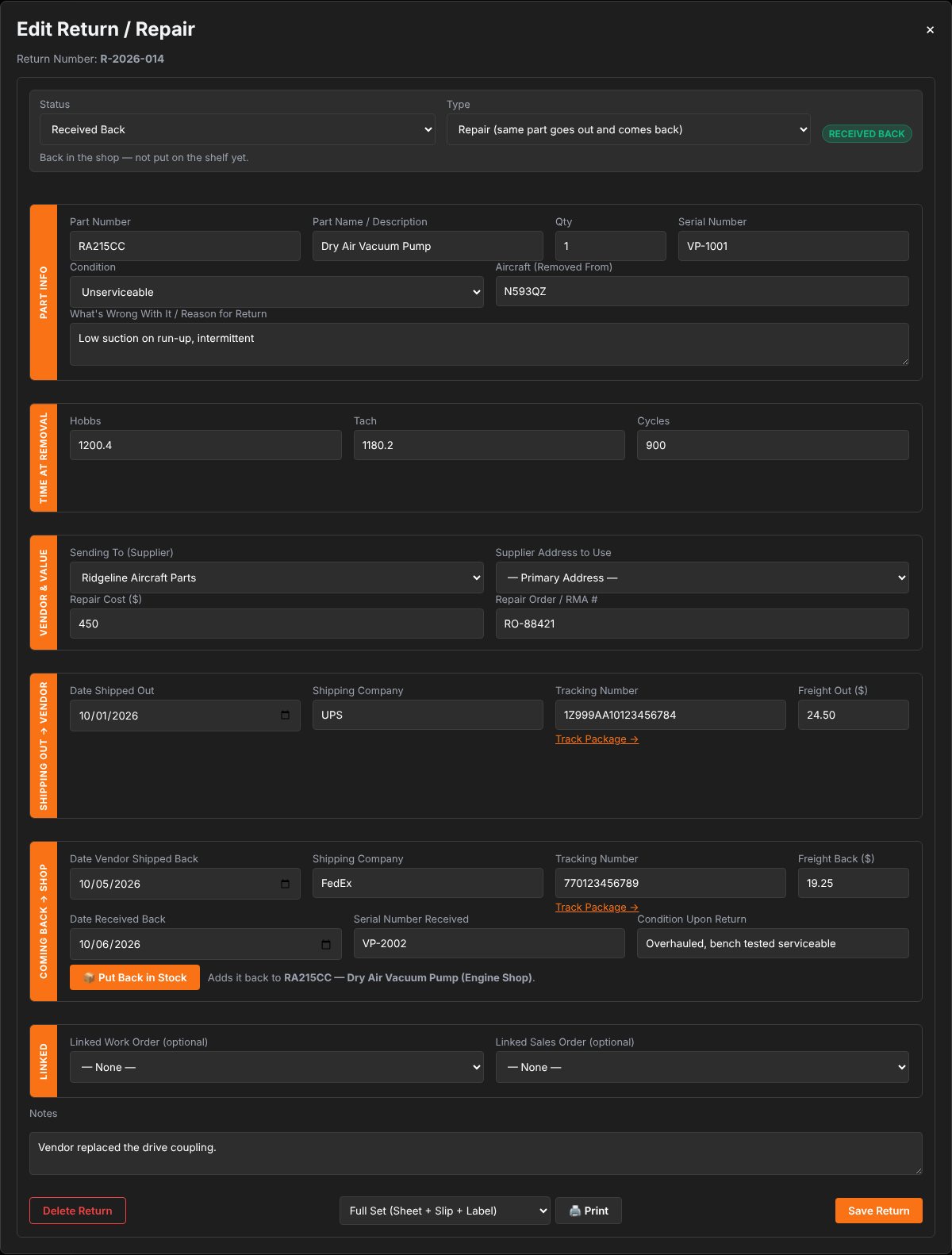Edit the Repair Cost field
Image resolution: width=952 pixels, height=1255 pixels.
pos(277,624)
